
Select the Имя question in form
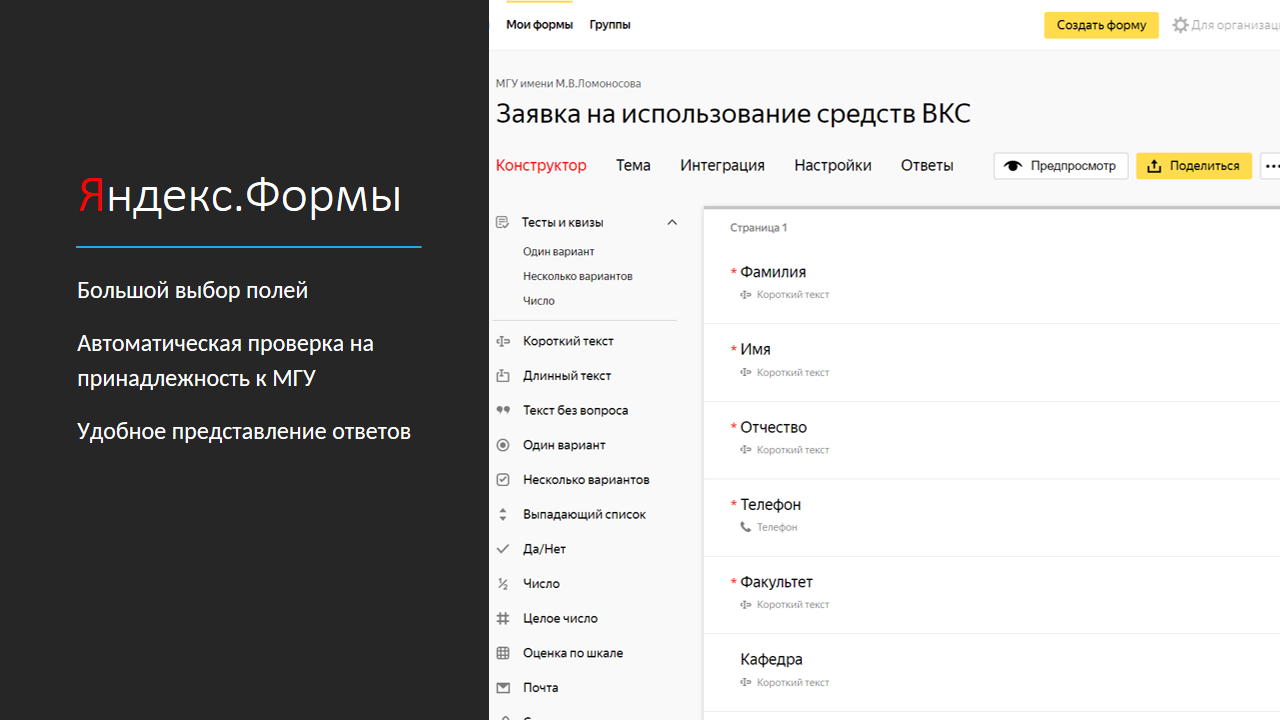point(991,362)
